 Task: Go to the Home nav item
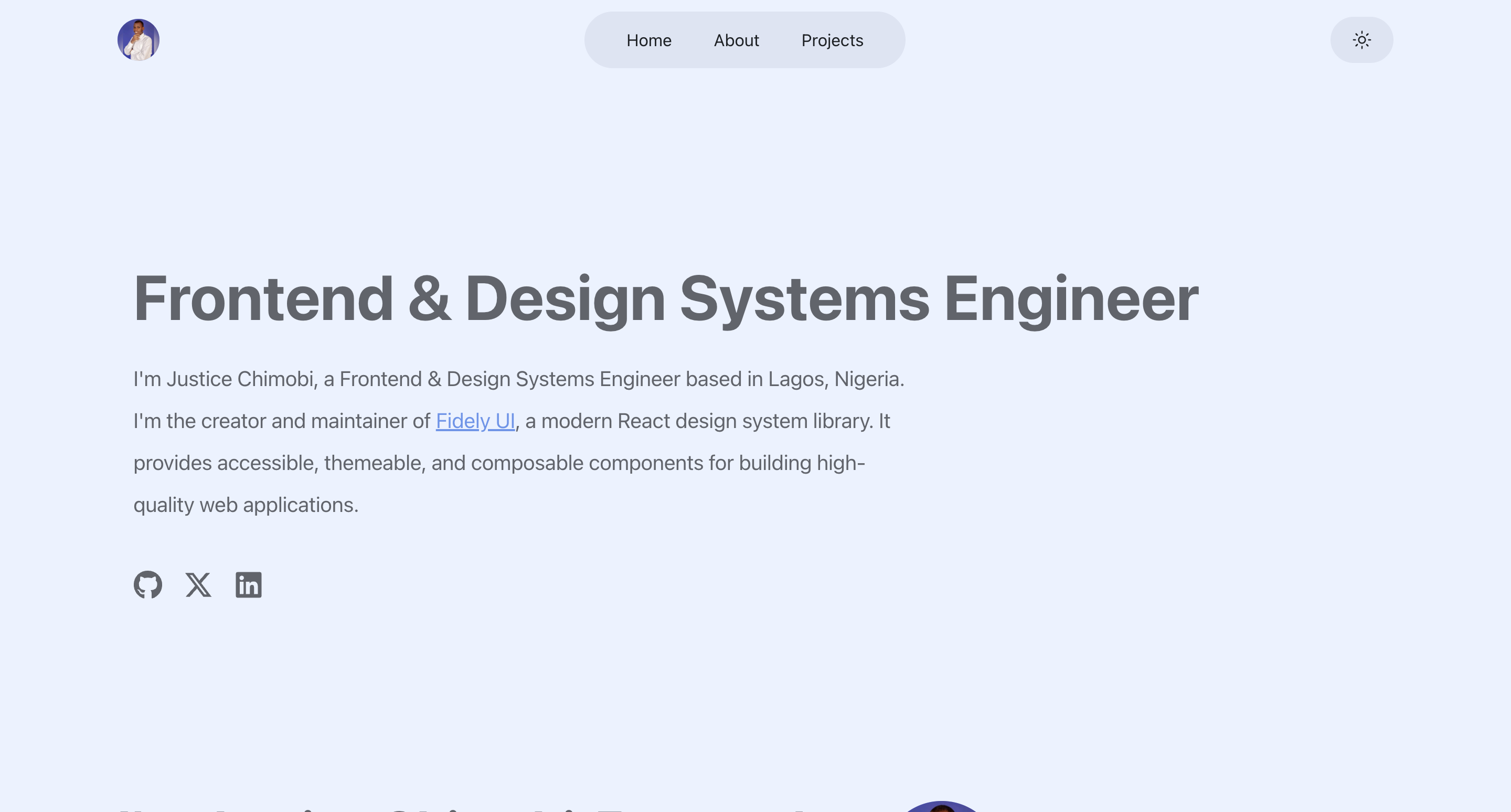649,40
